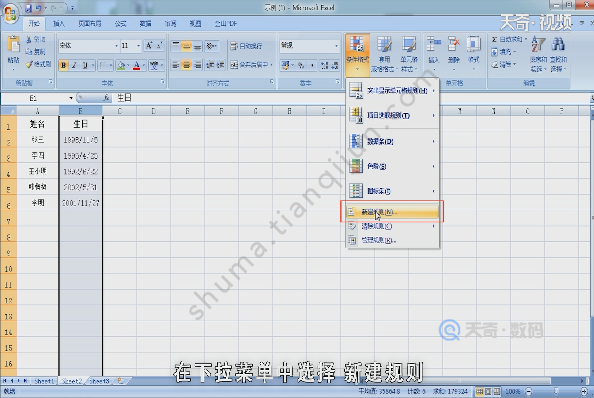Click the Decrease Decimal icon
594x398 pixels.
coord(334,66)
